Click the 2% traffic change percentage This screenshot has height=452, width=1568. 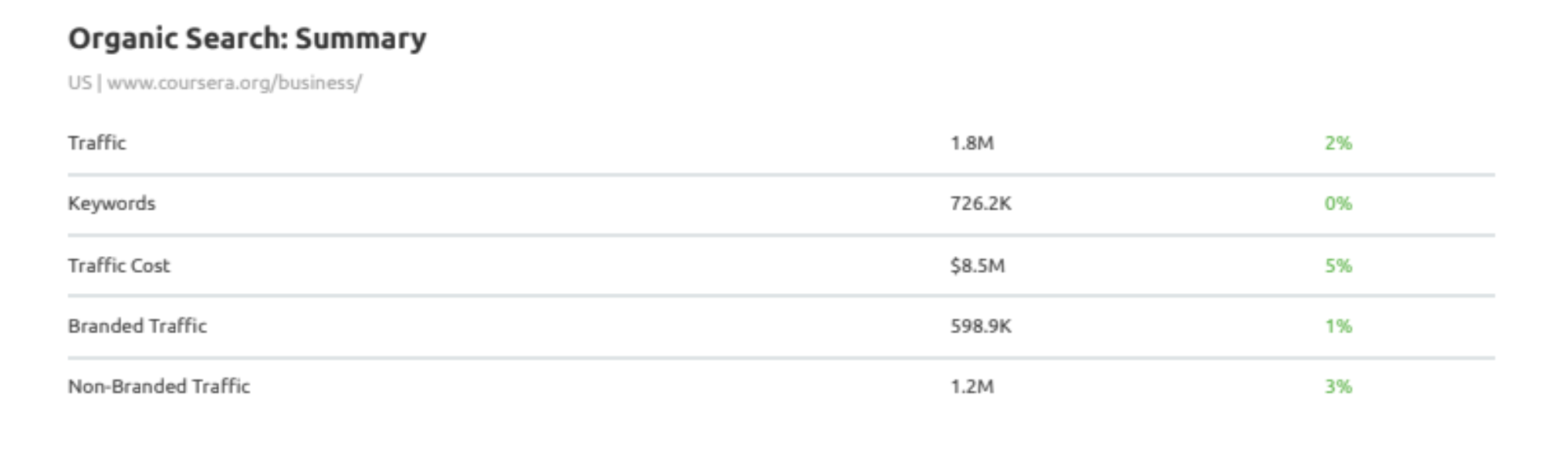pyautogui.click(x=1338, y=143)
